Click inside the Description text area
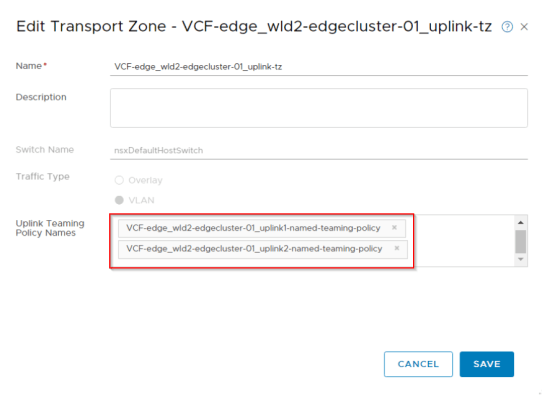 [319, 108]
